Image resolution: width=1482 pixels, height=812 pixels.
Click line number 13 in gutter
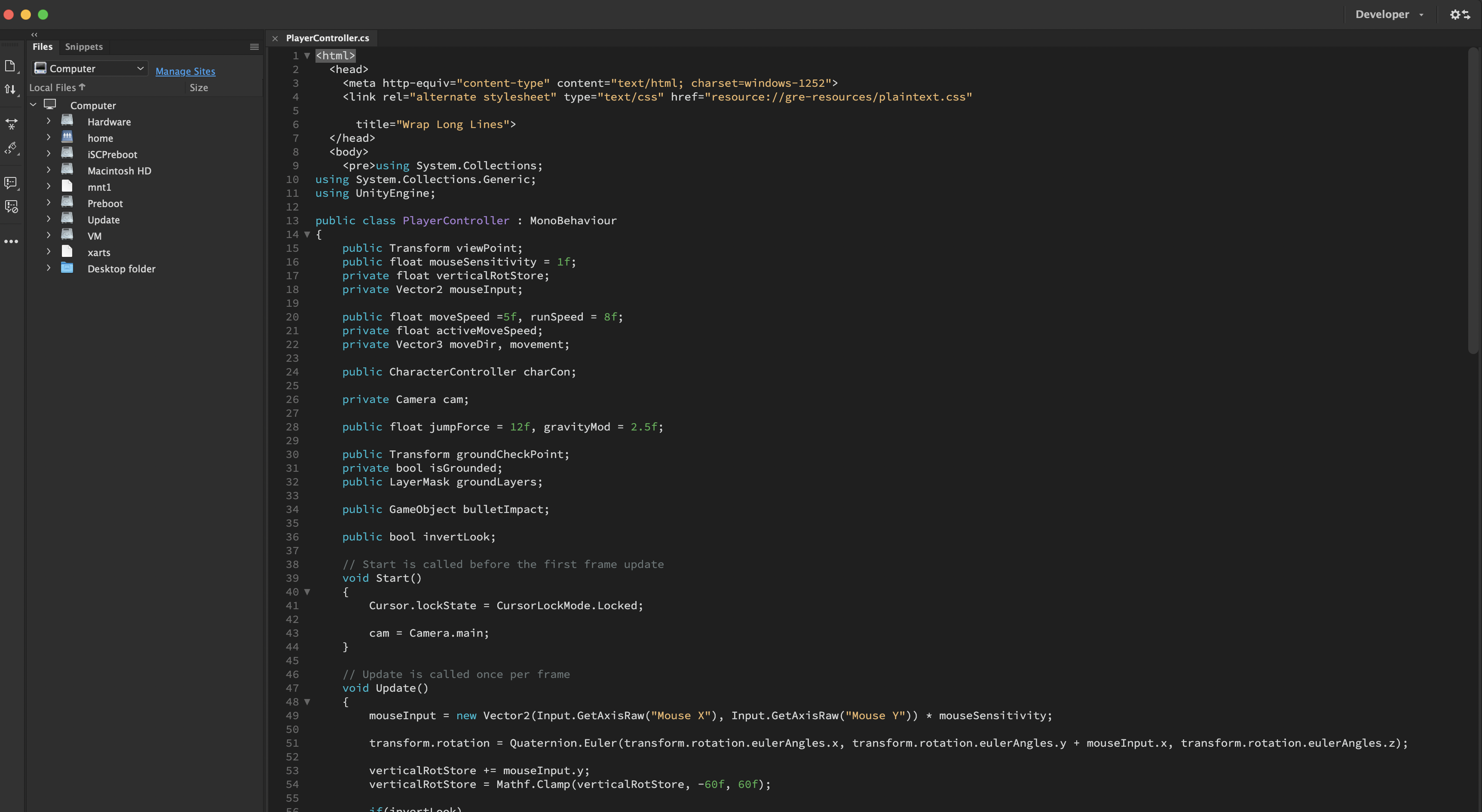point(292,221)
